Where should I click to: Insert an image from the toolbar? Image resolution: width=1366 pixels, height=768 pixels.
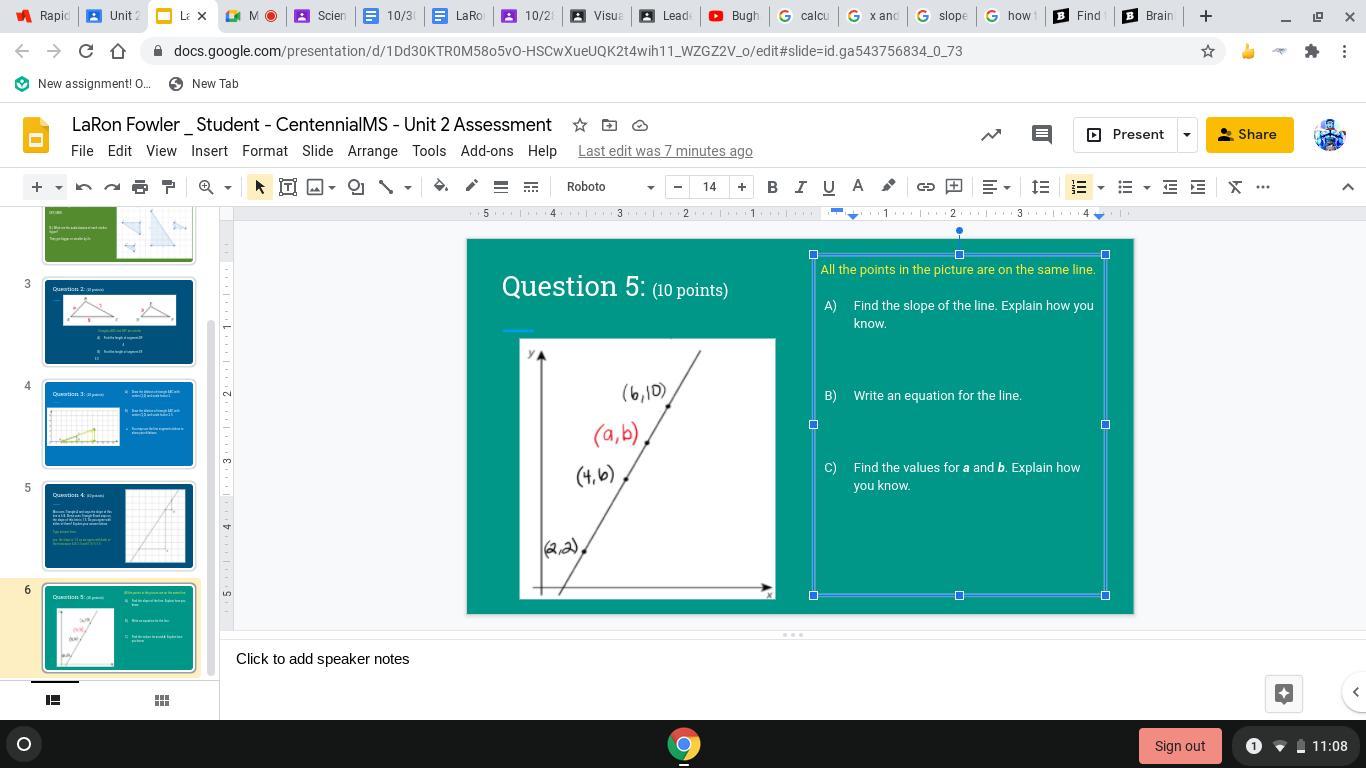[x=315, y=187]
